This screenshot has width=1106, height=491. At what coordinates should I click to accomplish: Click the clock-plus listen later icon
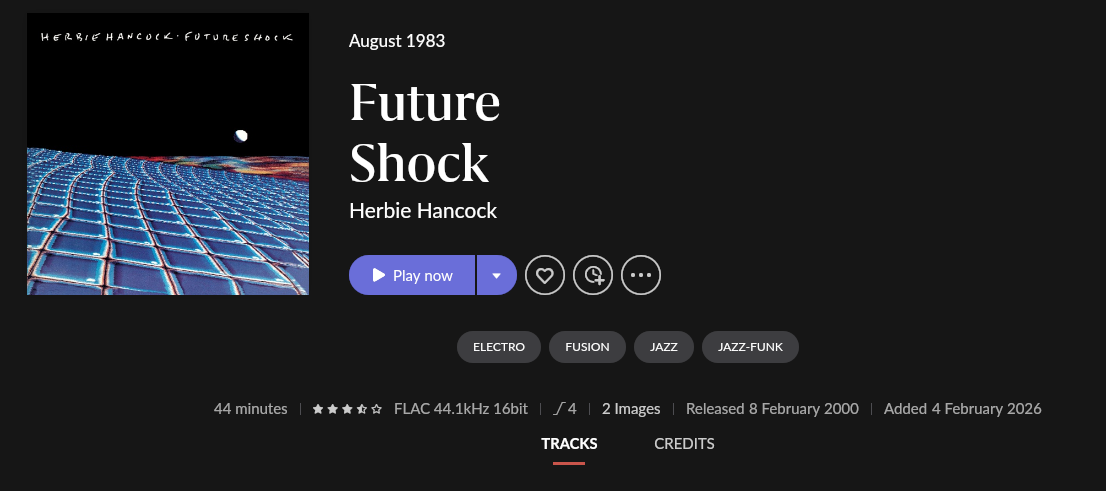[593, 275]
